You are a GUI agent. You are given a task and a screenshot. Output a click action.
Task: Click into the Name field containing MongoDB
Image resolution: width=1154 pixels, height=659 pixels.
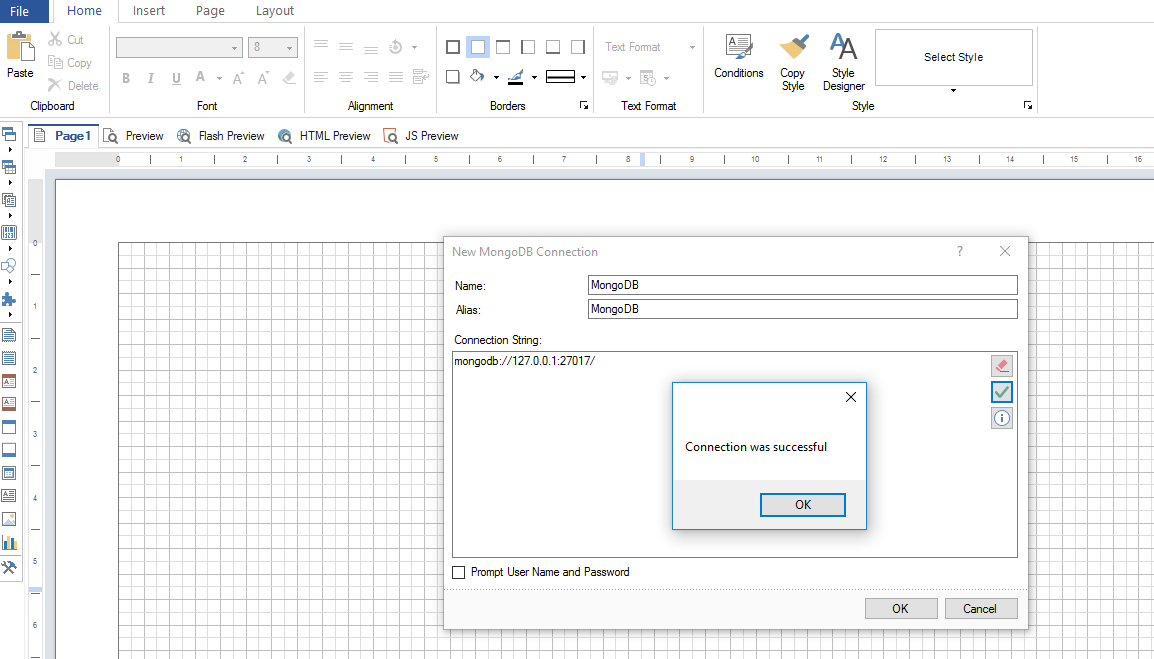(x=803, y=285)
